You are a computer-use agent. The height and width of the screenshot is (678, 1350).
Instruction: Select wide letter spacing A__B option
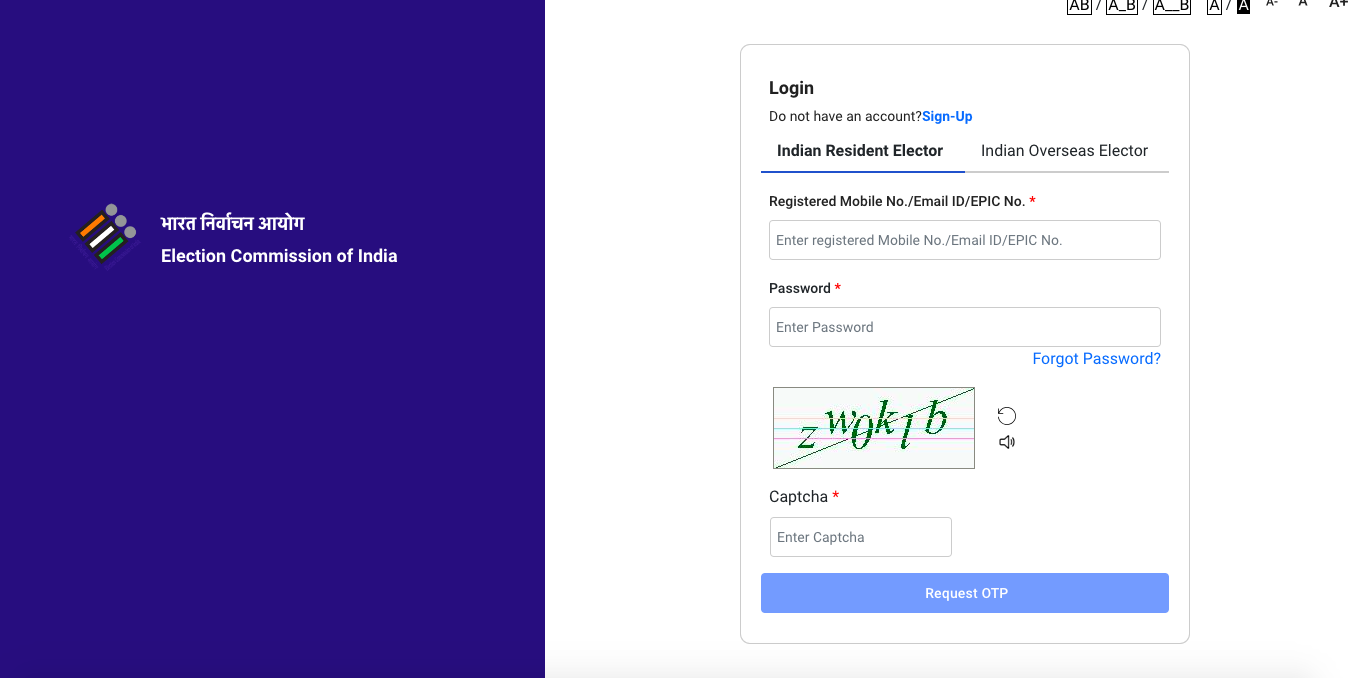coord(1171,6)
